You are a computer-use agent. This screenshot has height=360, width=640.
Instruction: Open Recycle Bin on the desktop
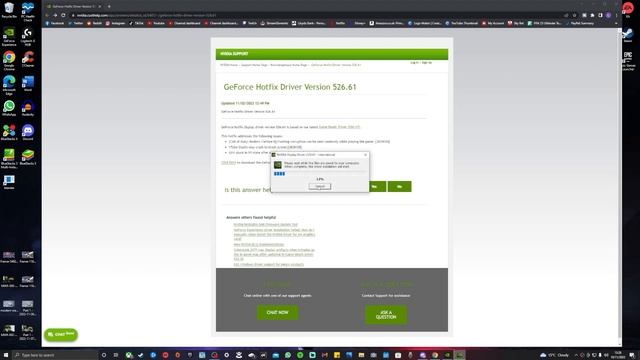9,10
